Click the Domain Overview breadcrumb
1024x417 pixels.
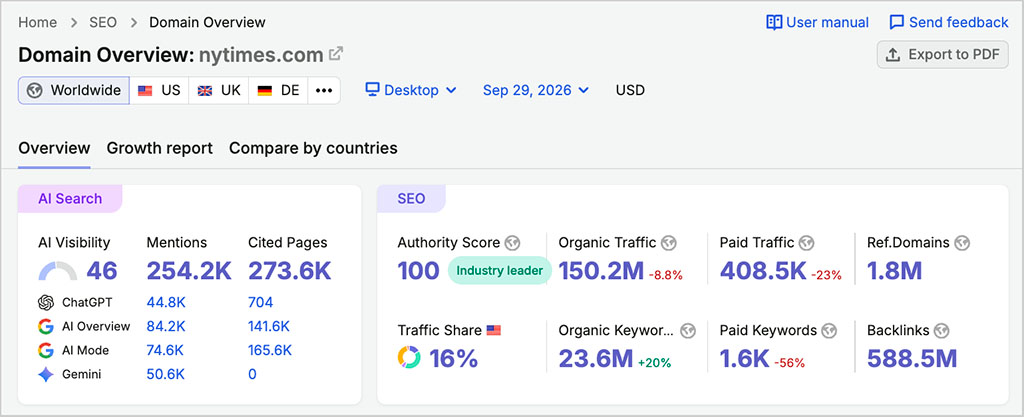208,22
